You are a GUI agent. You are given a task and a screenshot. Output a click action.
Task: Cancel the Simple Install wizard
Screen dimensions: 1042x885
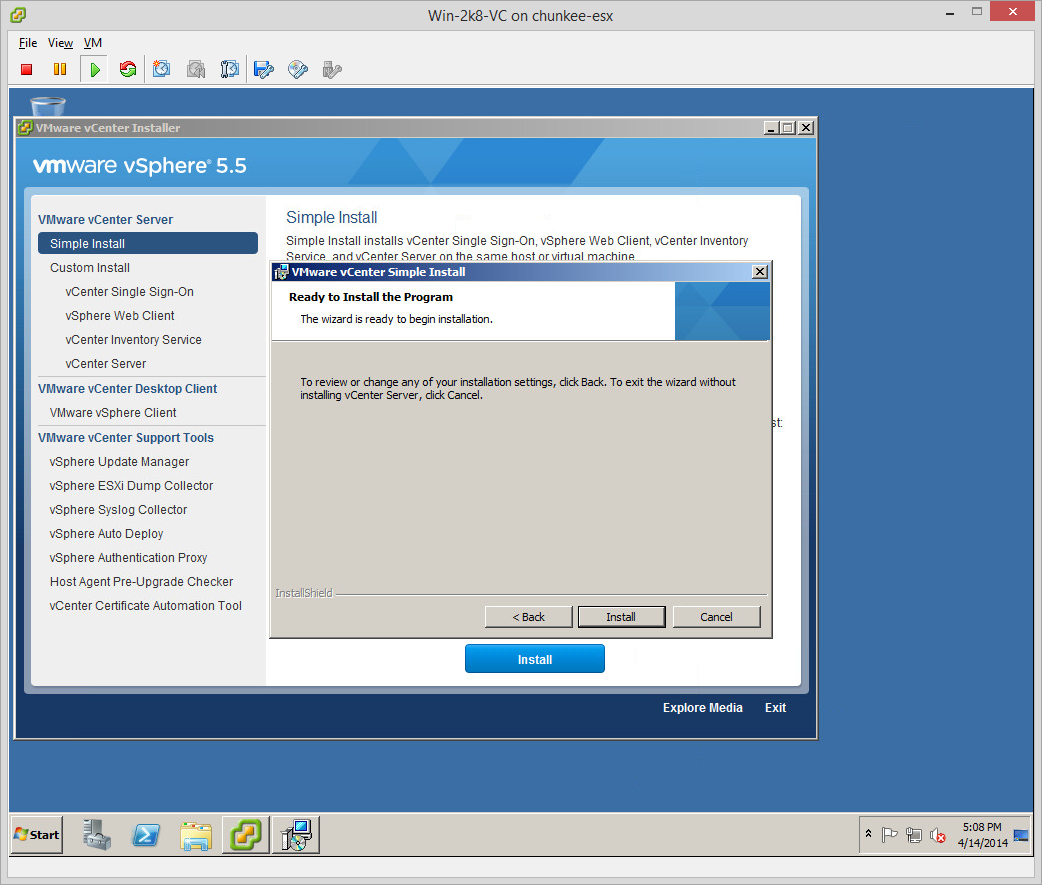coord(716,617)
